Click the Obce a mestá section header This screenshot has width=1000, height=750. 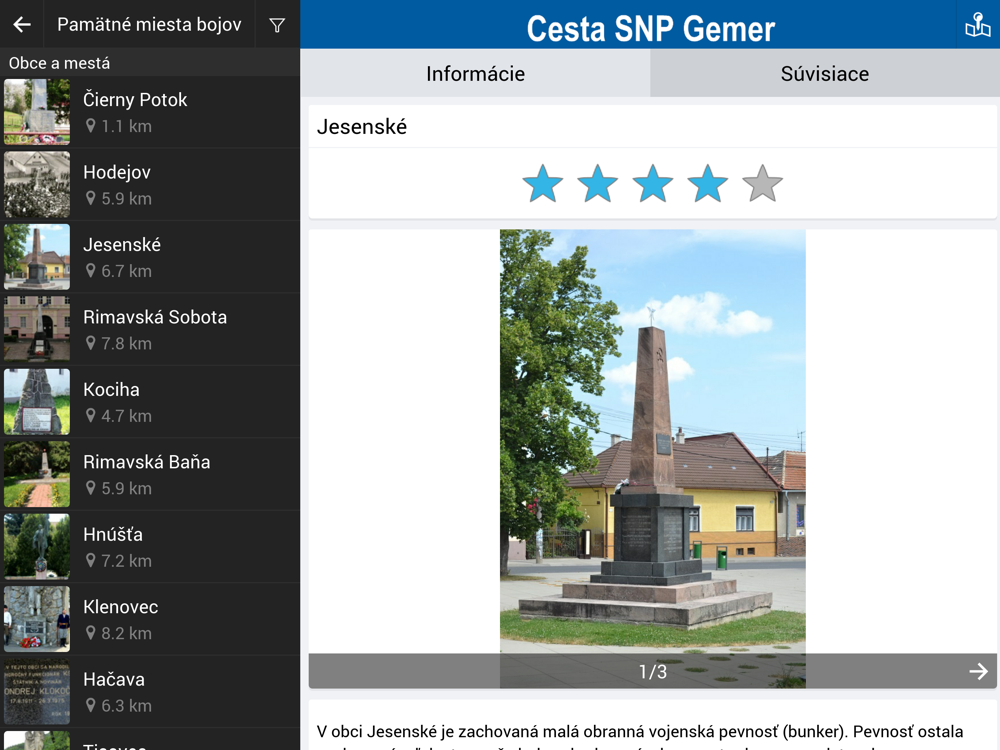tap(59, 63)
